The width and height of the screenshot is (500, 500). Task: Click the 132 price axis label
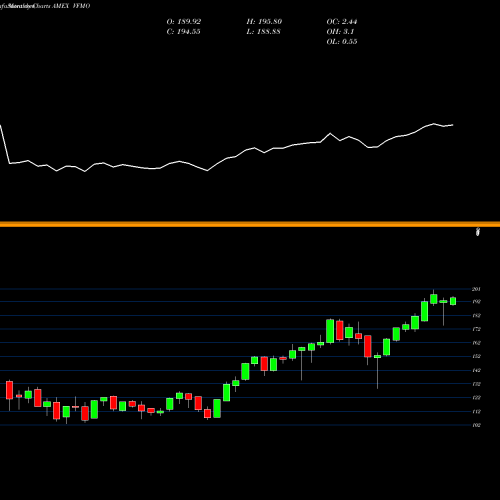coord(476,384)
